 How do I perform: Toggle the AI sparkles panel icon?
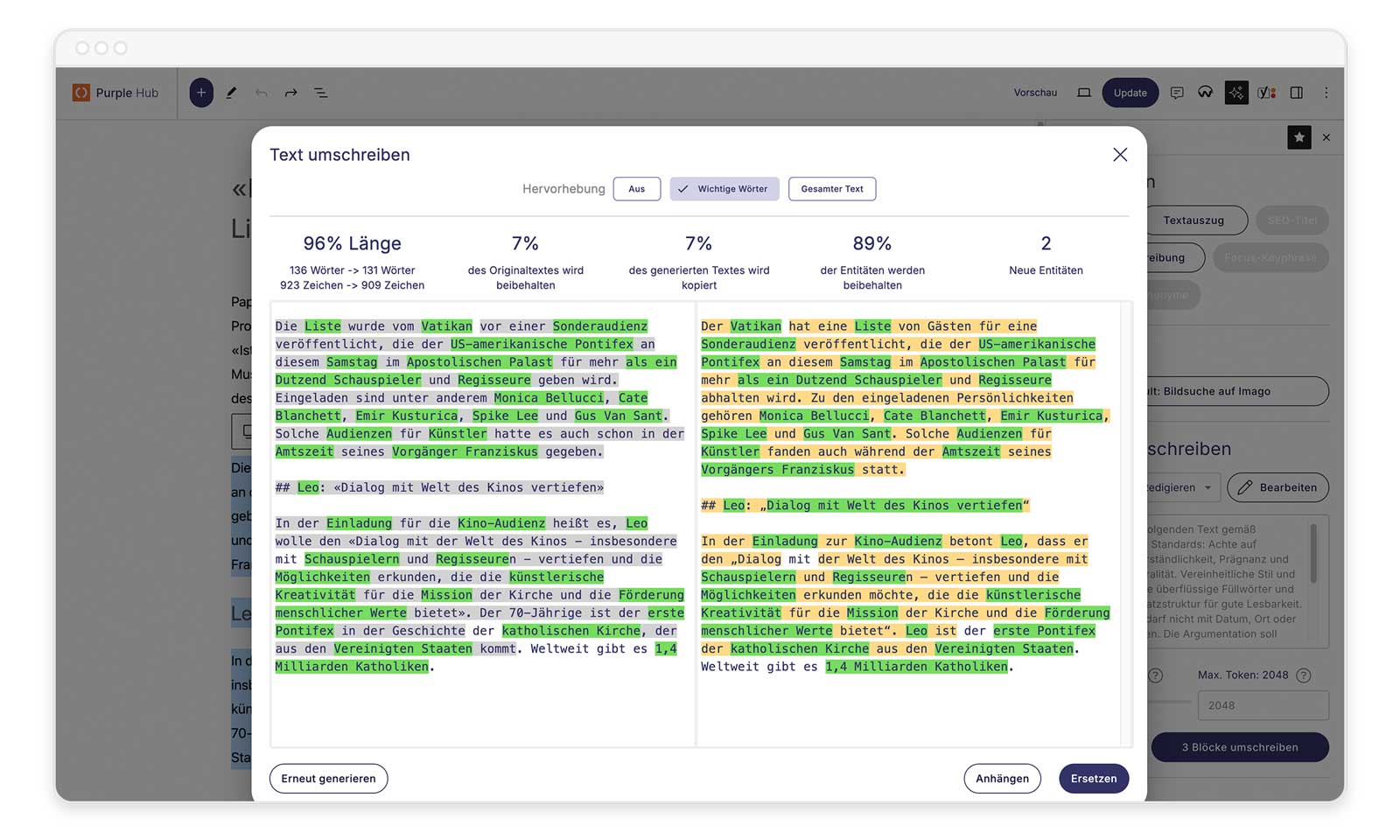point(1236,93)
